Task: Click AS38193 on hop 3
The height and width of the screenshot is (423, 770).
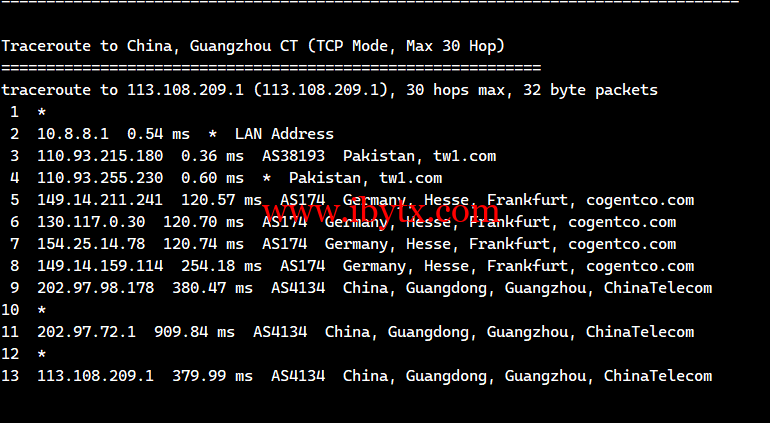Action: click(293, 156)
